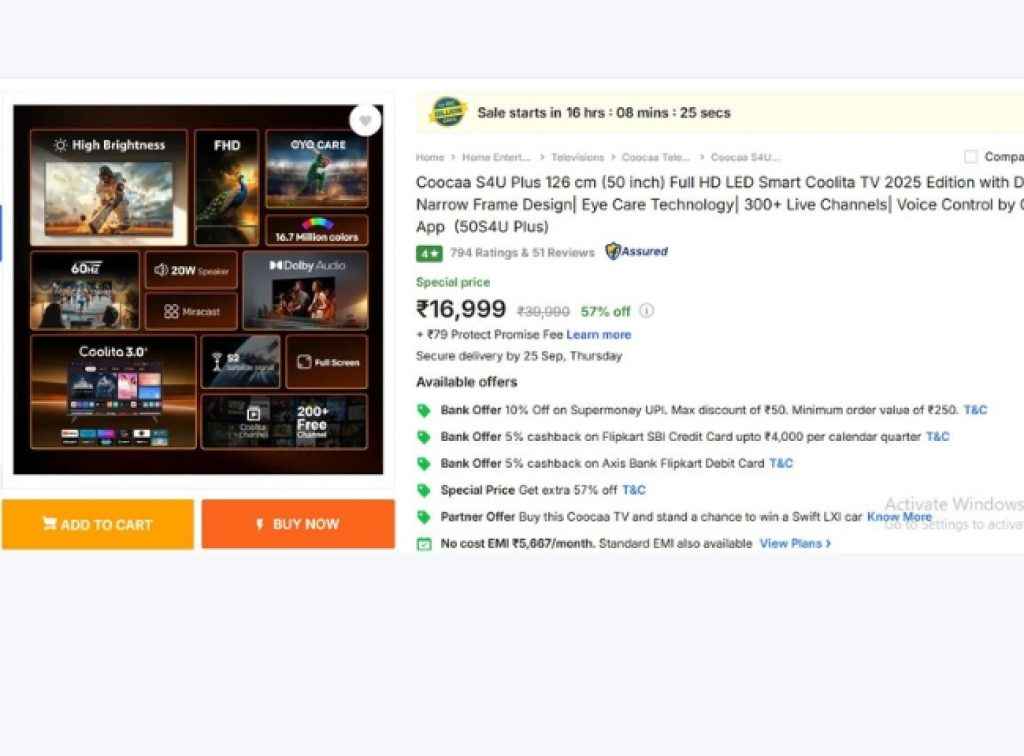Go to the Televisions breadcrumb
The width and height of the screenshot is (1024, 756).
pos(577,156)
